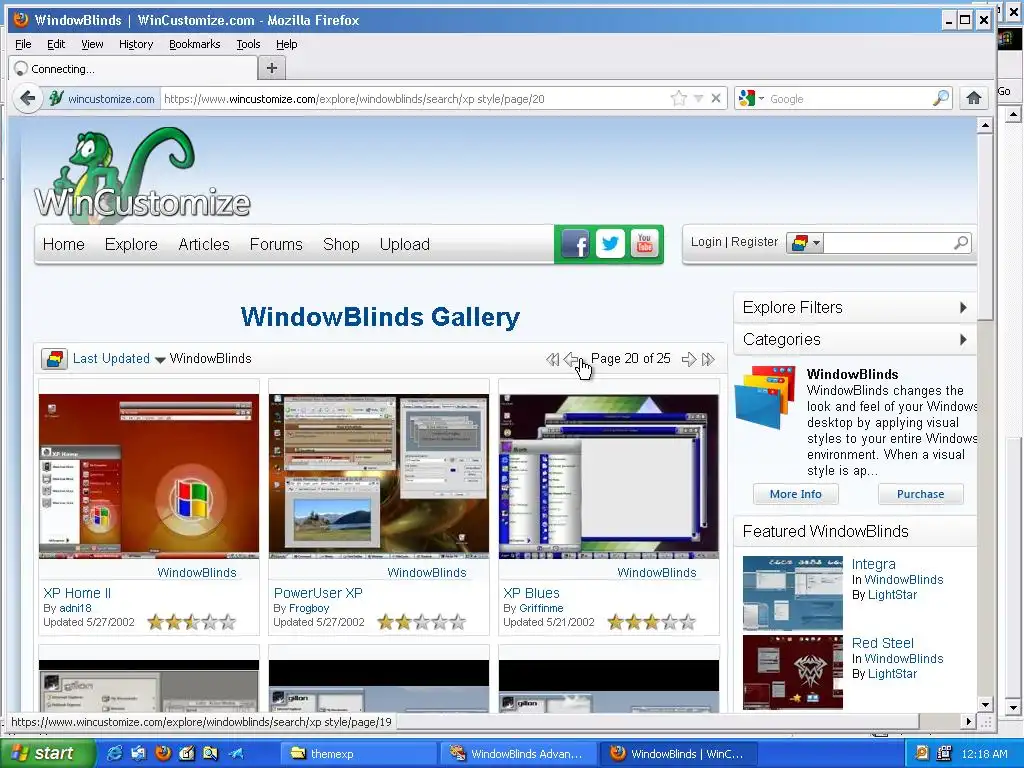Open the Articles nav link

(204, 244)
